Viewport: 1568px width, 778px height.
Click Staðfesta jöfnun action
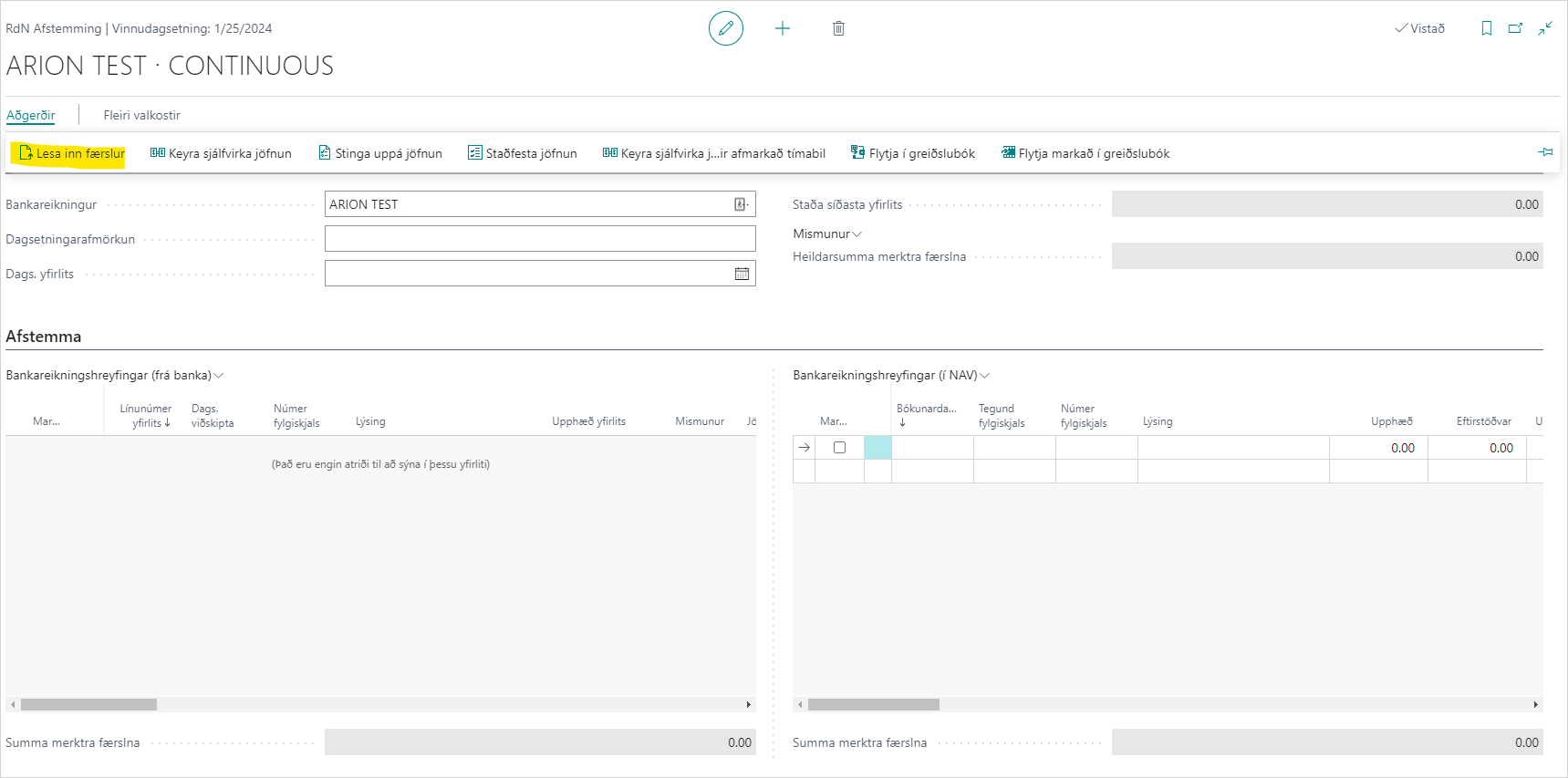click(523, 153)
